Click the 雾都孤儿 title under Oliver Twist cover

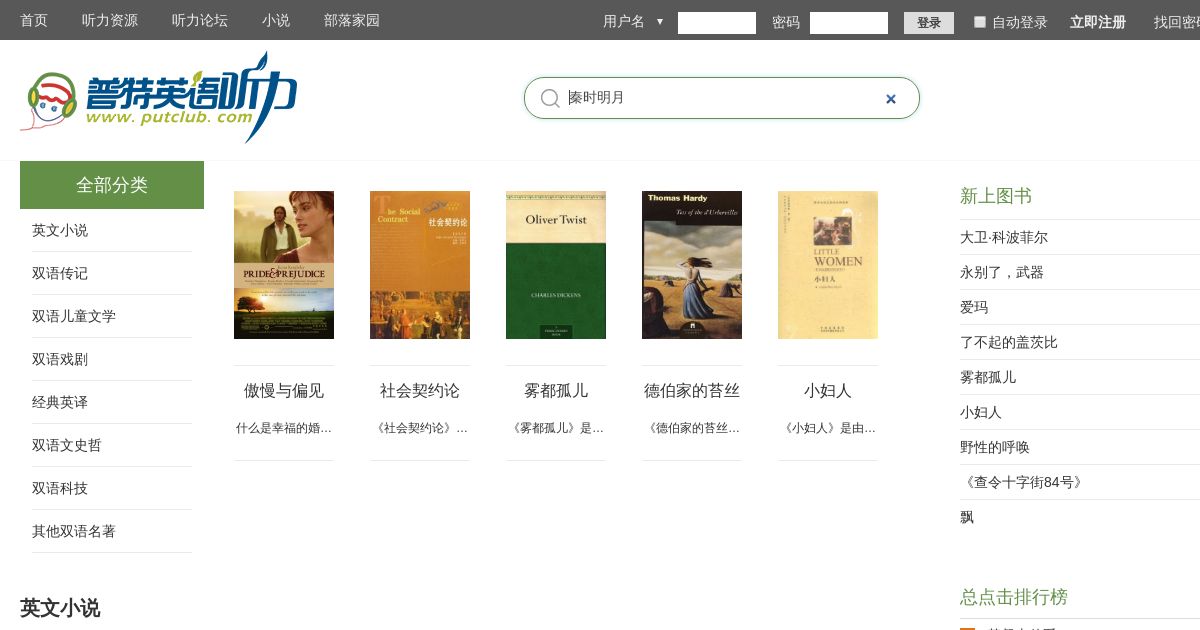pyautogui.click(x=556, y=391)
